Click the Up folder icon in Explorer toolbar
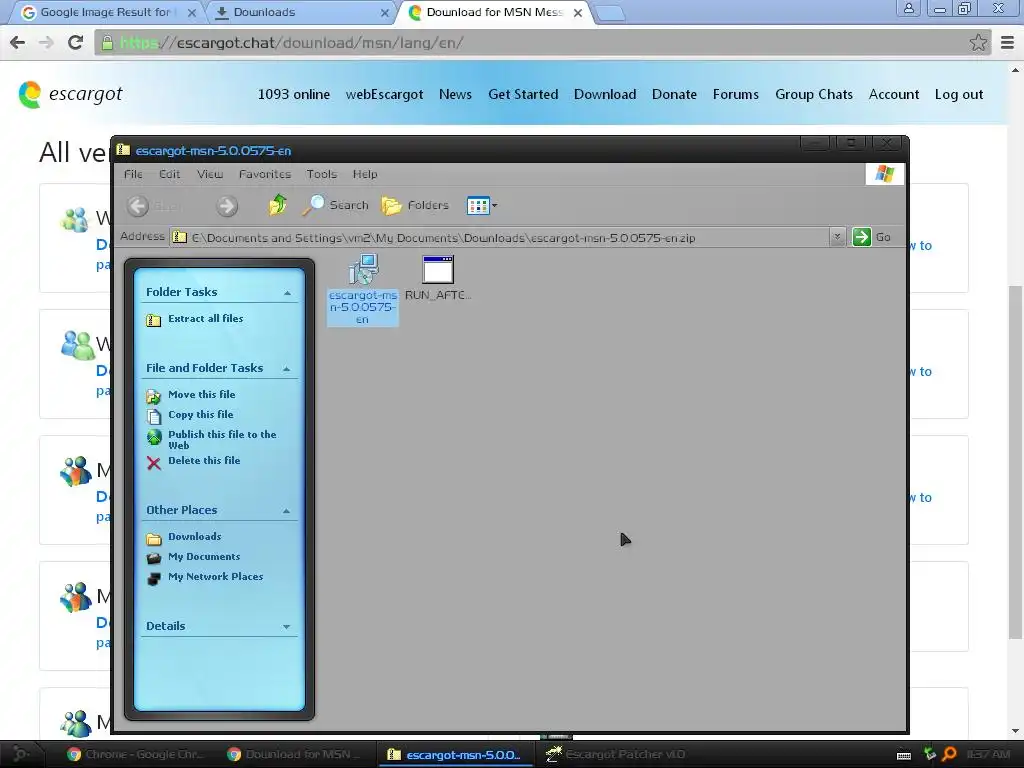This screenshot has height=768, width=1024. [x=278, y=205]
